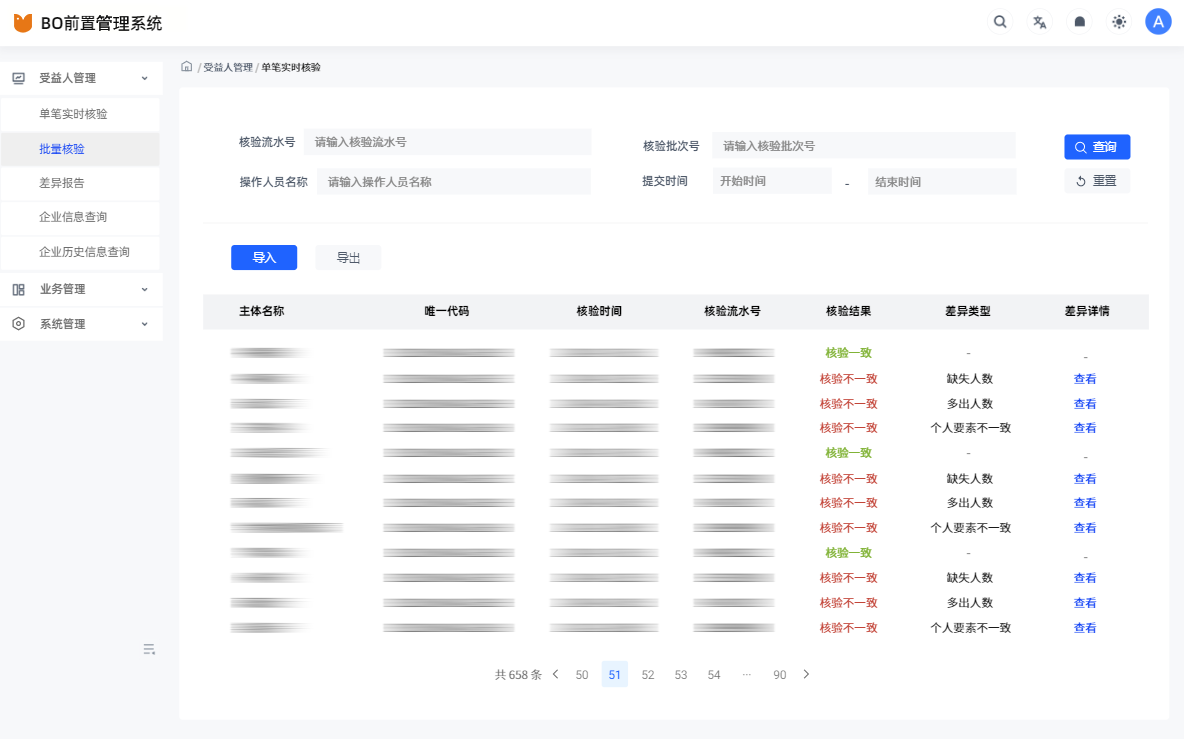
Task: Open the notifications icon in the header
Action: coord(1079,20)
